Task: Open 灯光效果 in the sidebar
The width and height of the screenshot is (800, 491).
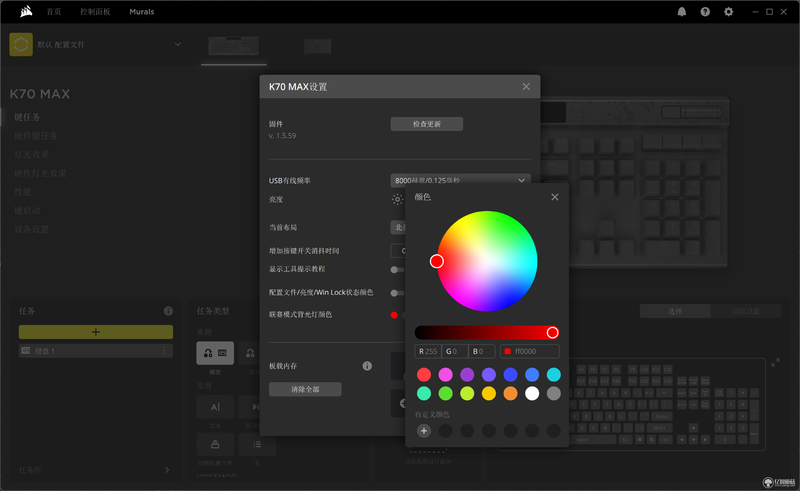Action: coord(32,155)
